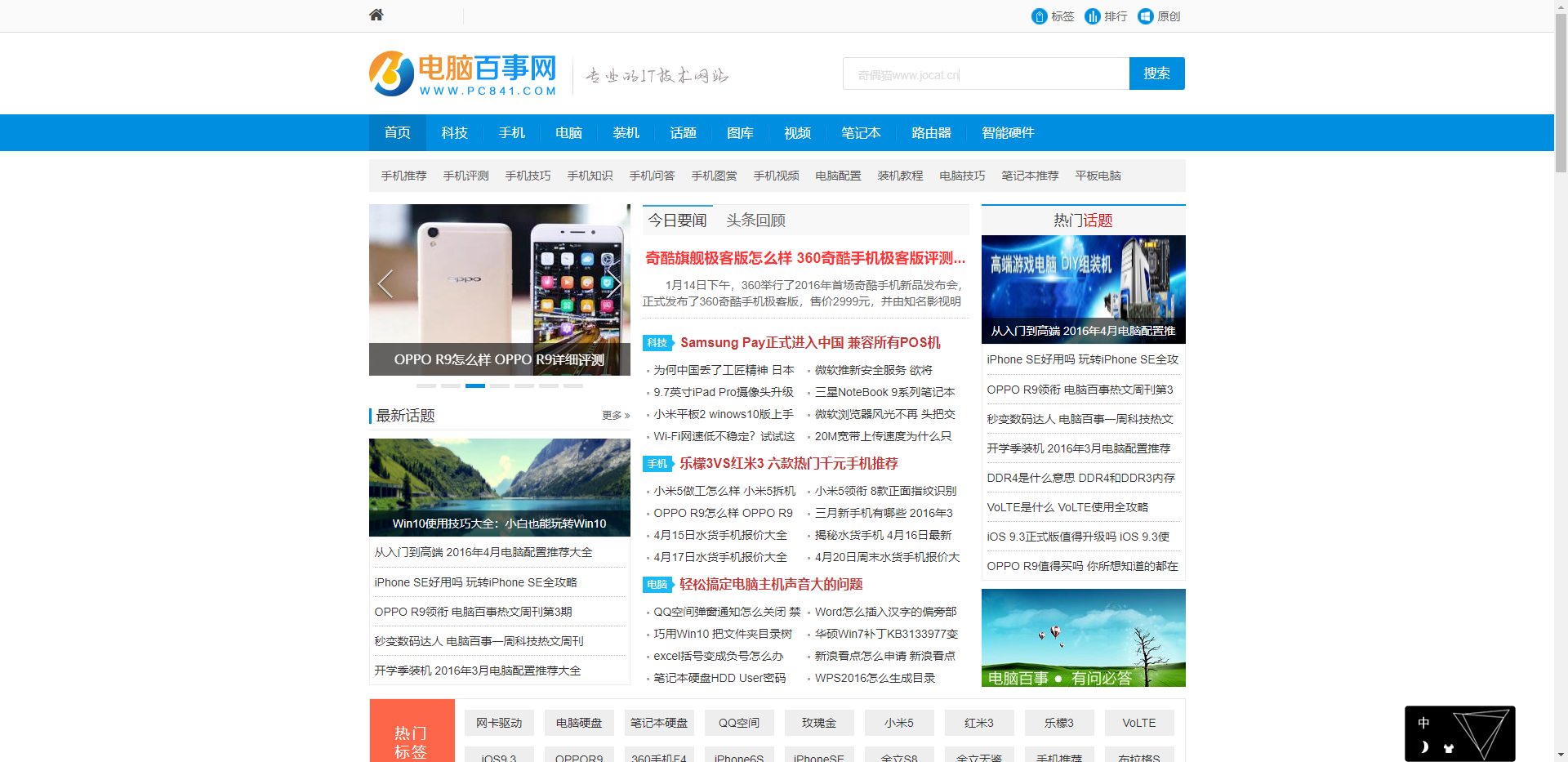Image resolution: width=1568 pixels, height=762 pixels.
Task: Open Samsung Pay正式进入中国 article
Action: [x=810, y=343]
